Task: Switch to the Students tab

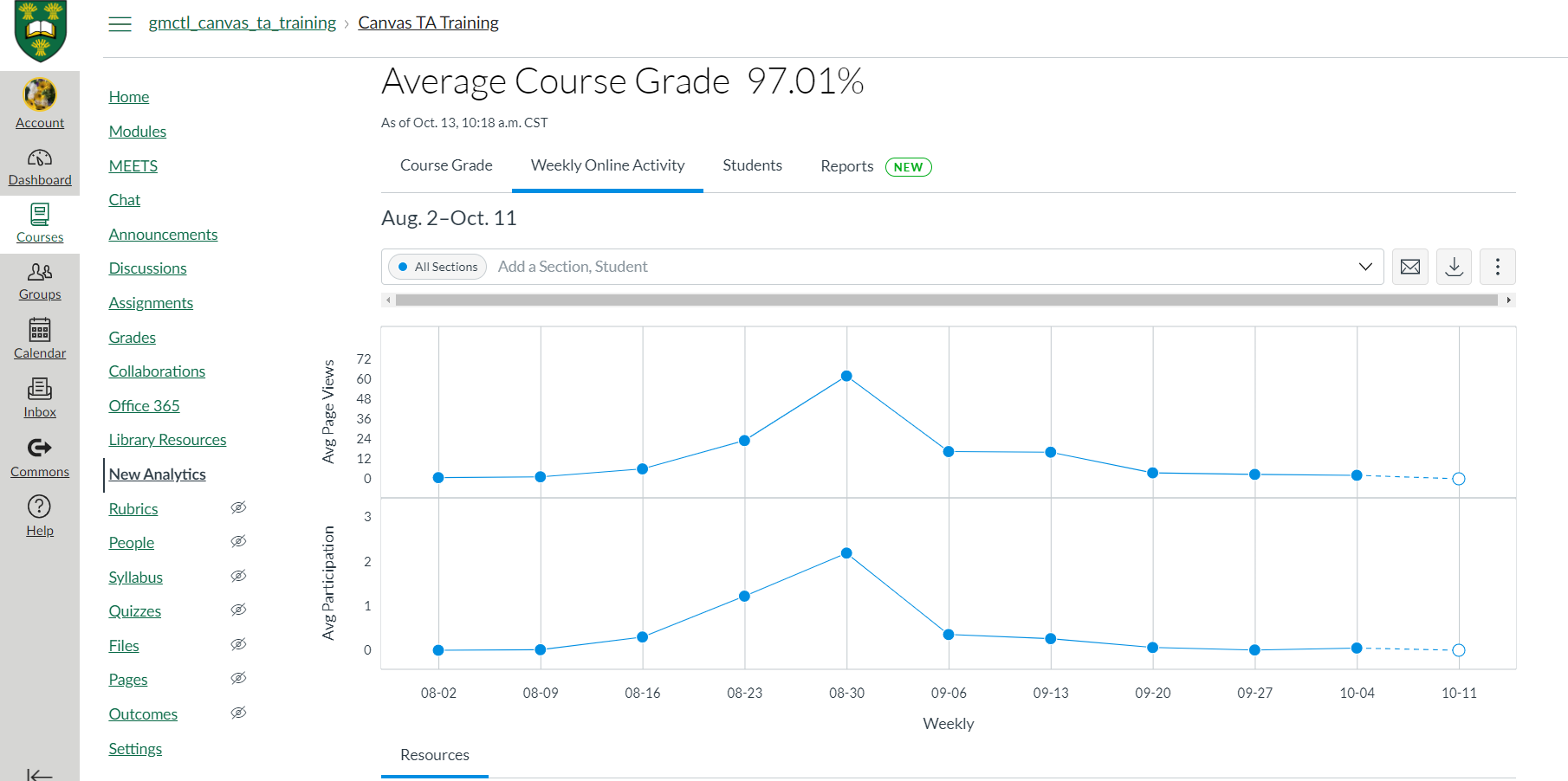Action: pyautogui.click(x=752, y=165)
